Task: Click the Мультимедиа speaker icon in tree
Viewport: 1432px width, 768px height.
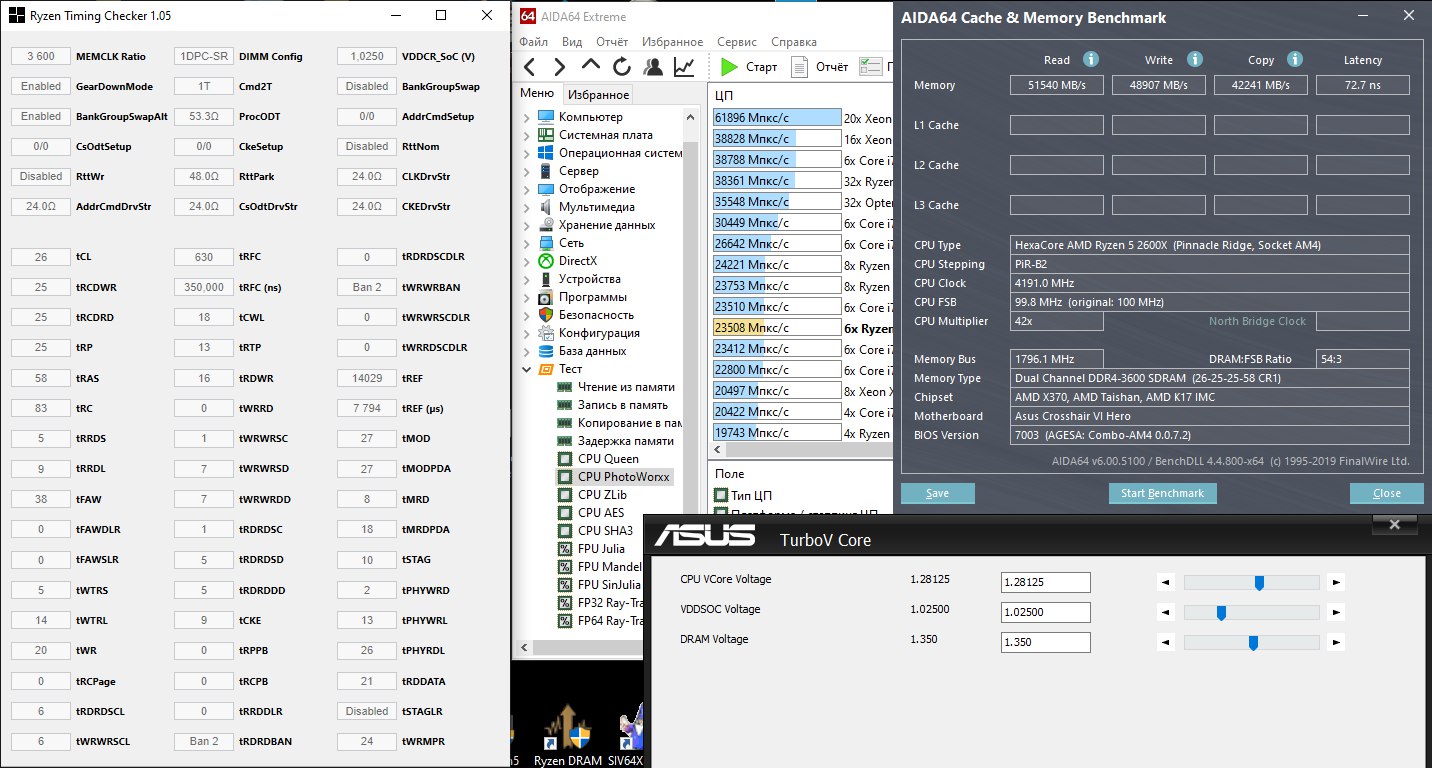Action: 545,207
